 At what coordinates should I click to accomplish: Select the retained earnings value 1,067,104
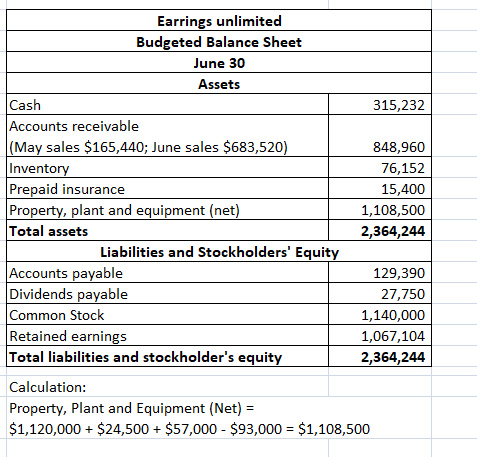(x=380, y=335)
